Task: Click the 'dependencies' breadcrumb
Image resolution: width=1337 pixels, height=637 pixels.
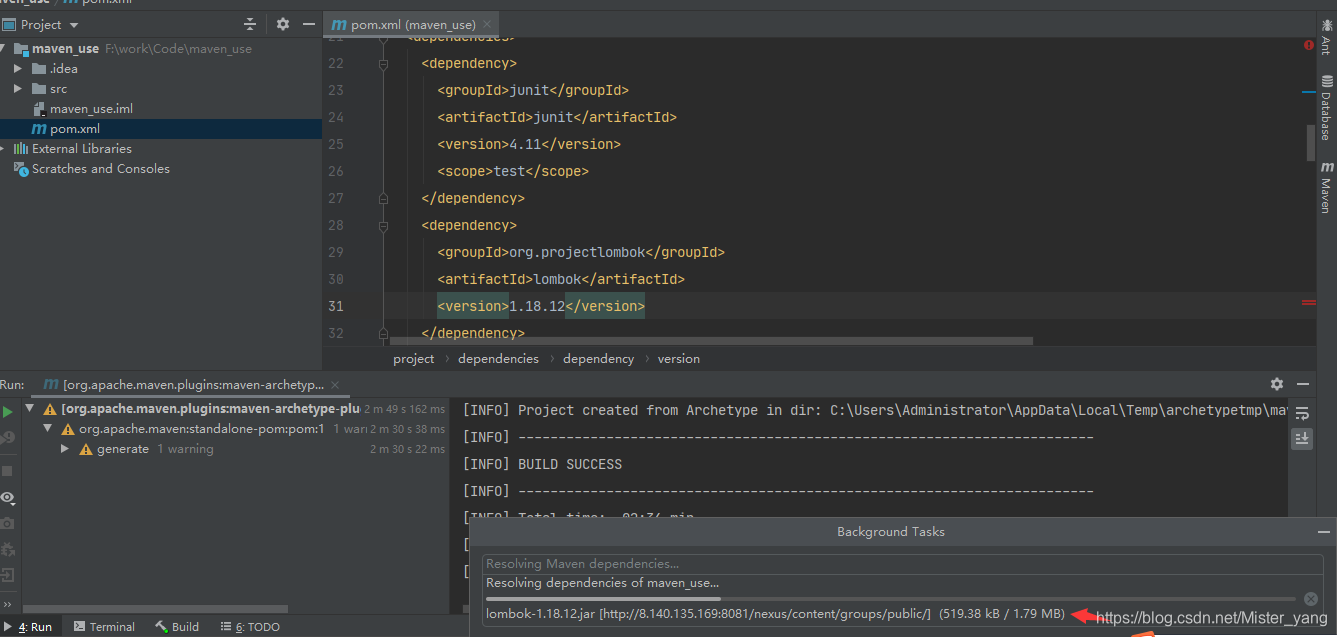Action: tap(498, 359)
